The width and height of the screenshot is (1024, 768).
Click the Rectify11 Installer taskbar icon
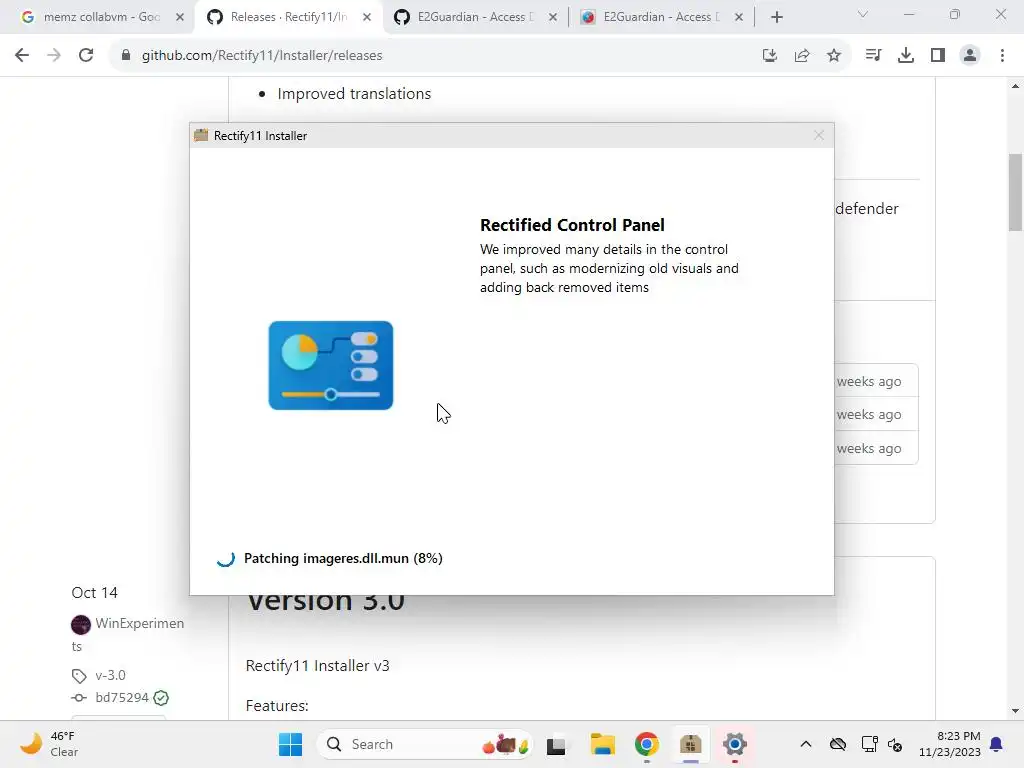[690, 744]
